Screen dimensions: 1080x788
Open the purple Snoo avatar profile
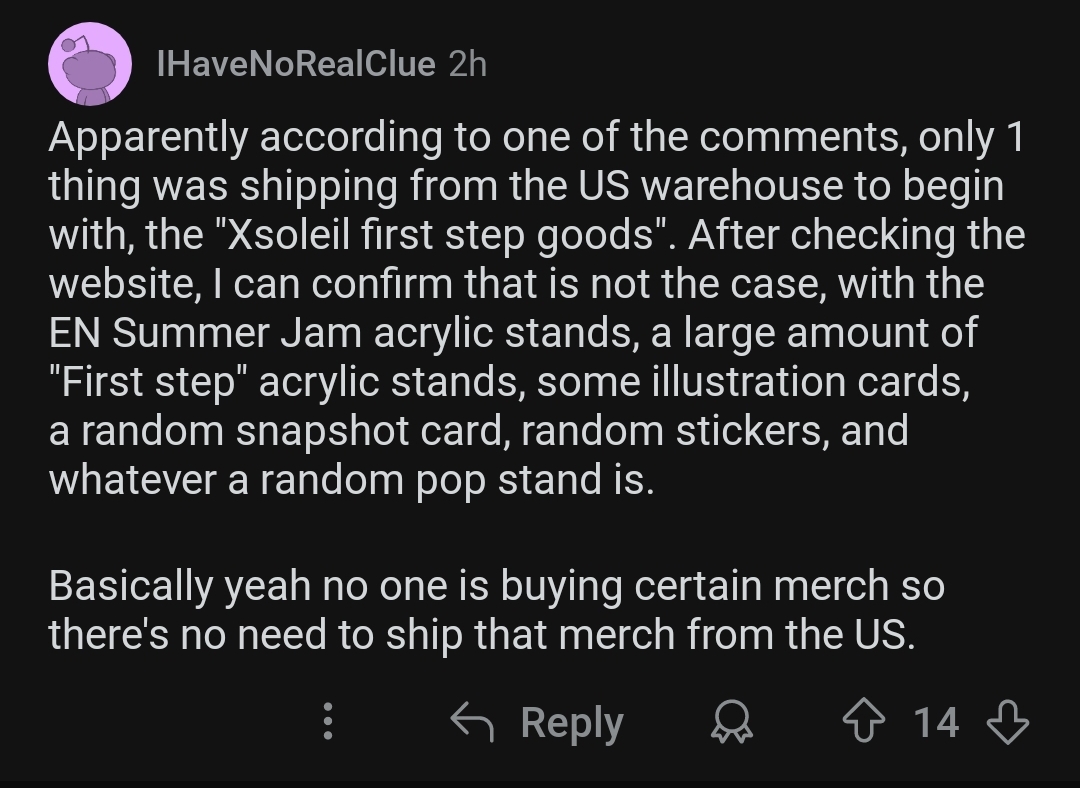point(90,63)
